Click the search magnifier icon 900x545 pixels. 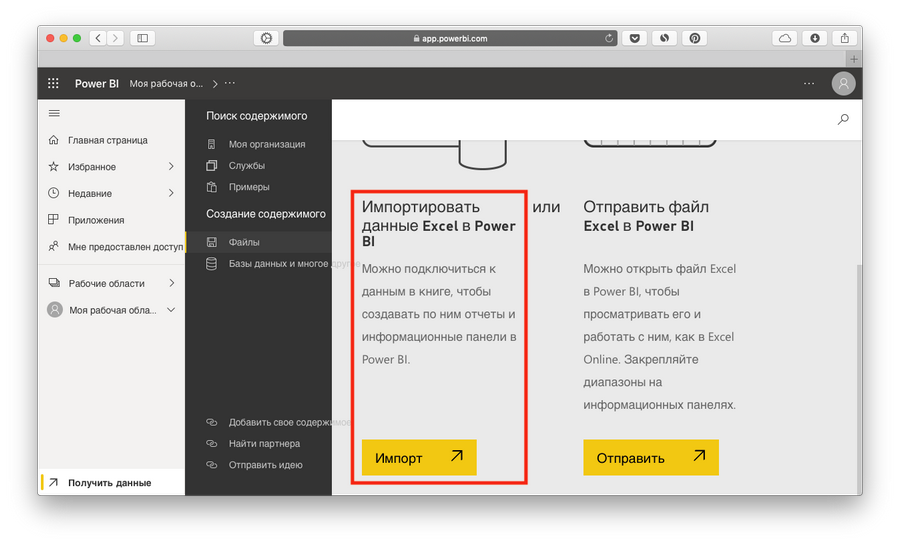coord(843,119)
